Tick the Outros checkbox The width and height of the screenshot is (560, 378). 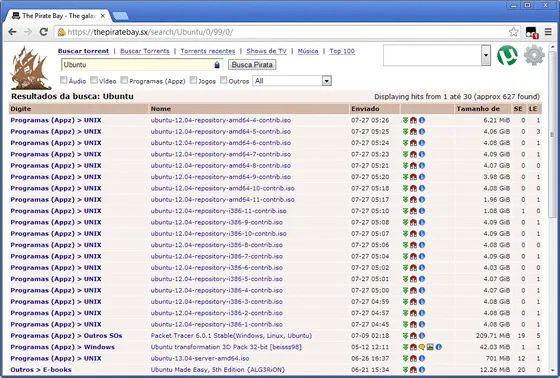click(224, 80)
